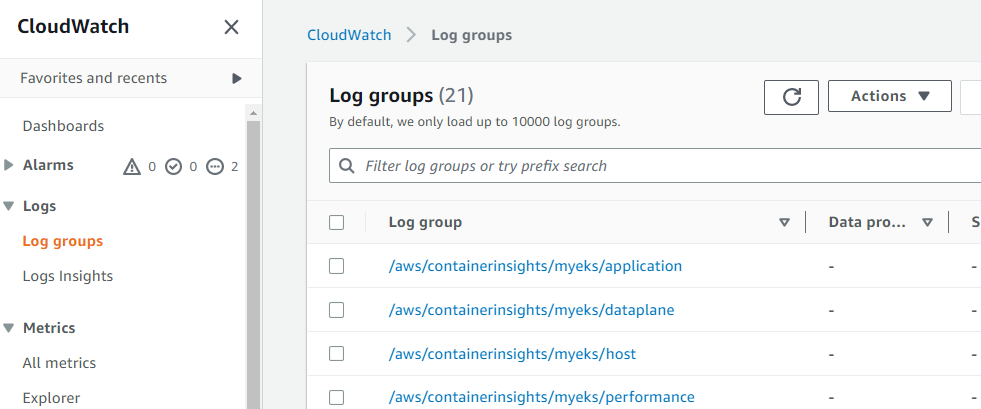Toggle the select all log groups checkbox
This screenshot has height=409, width=981.
[337, 222]
